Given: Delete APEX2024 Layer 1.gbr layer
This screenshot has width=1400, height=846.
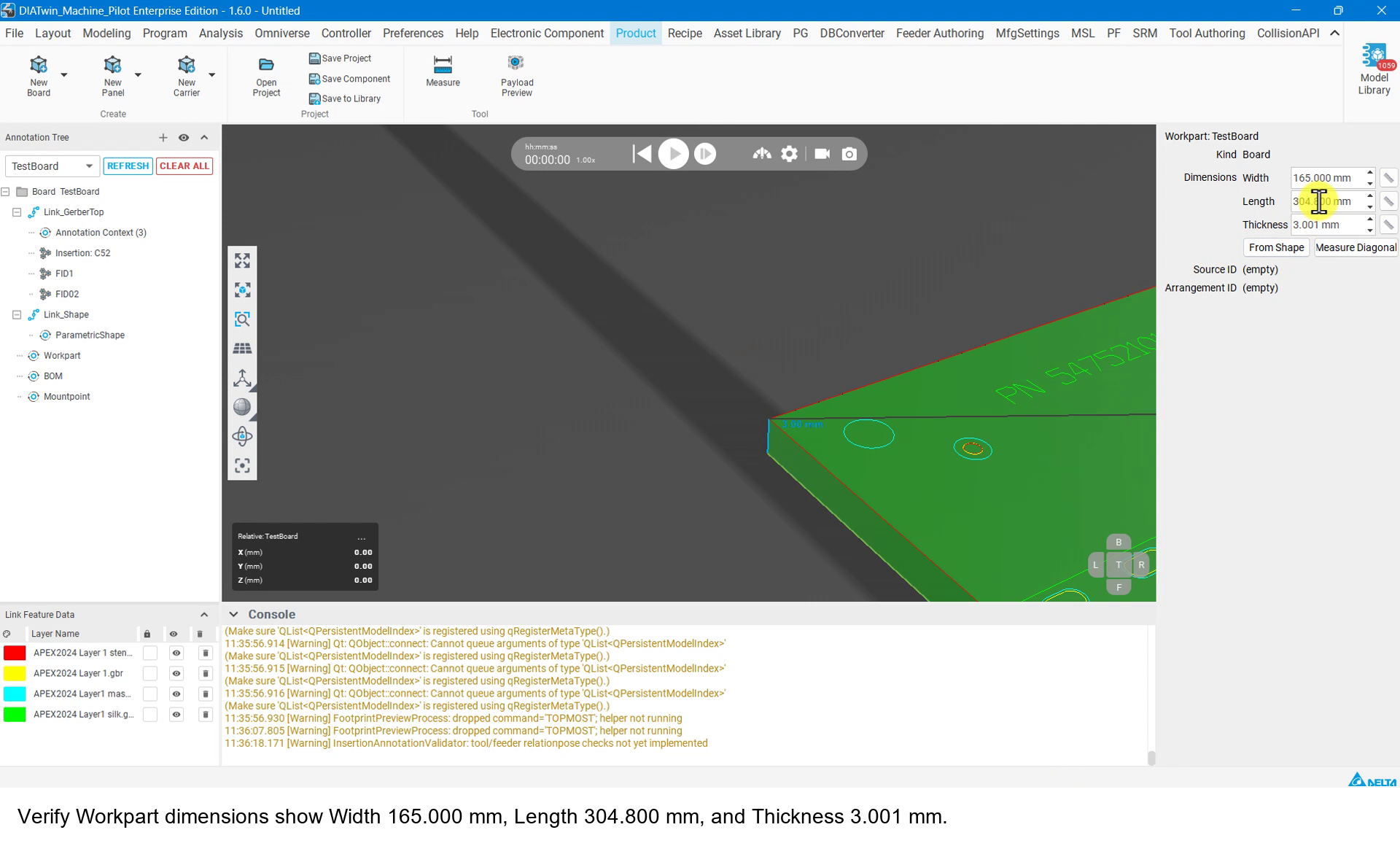Looking at the screenshot, I should pyautogui.click(x=205, y=674).
